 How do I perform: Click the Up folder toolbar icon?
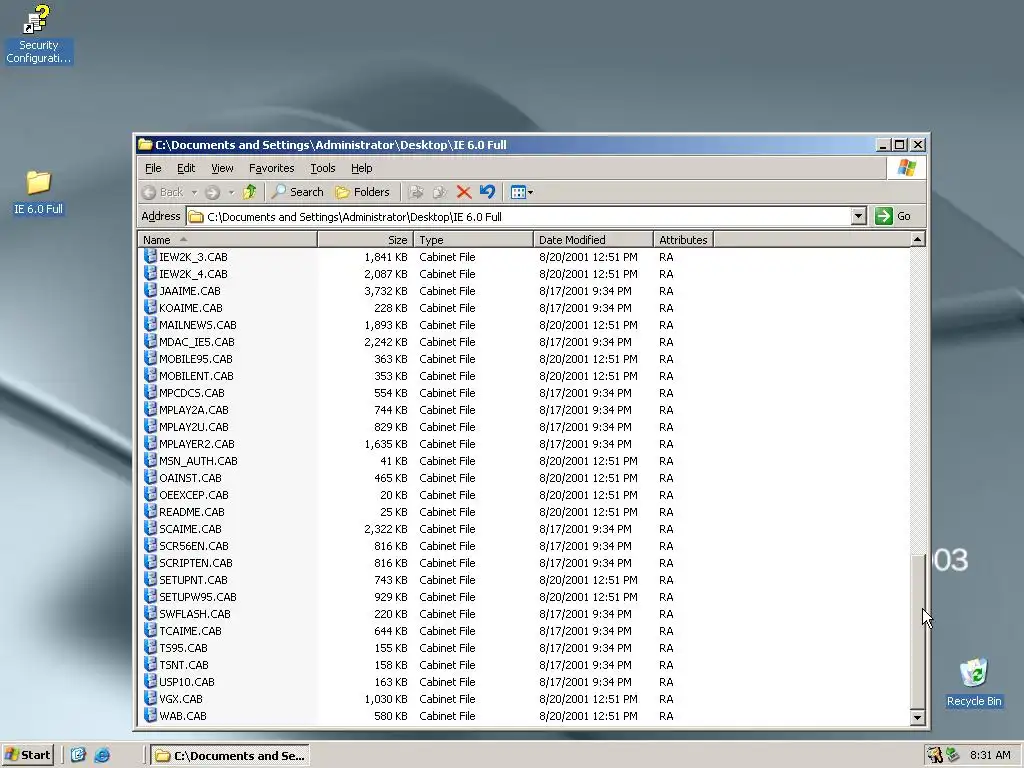(x=249, y=192)
